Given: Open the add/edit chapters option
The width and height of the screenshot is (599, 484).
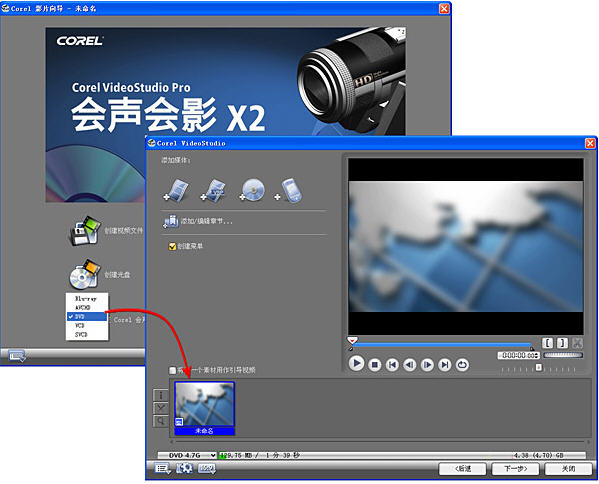Looking at the screenshot, I should pyautogui.click(x=198, y=221).
